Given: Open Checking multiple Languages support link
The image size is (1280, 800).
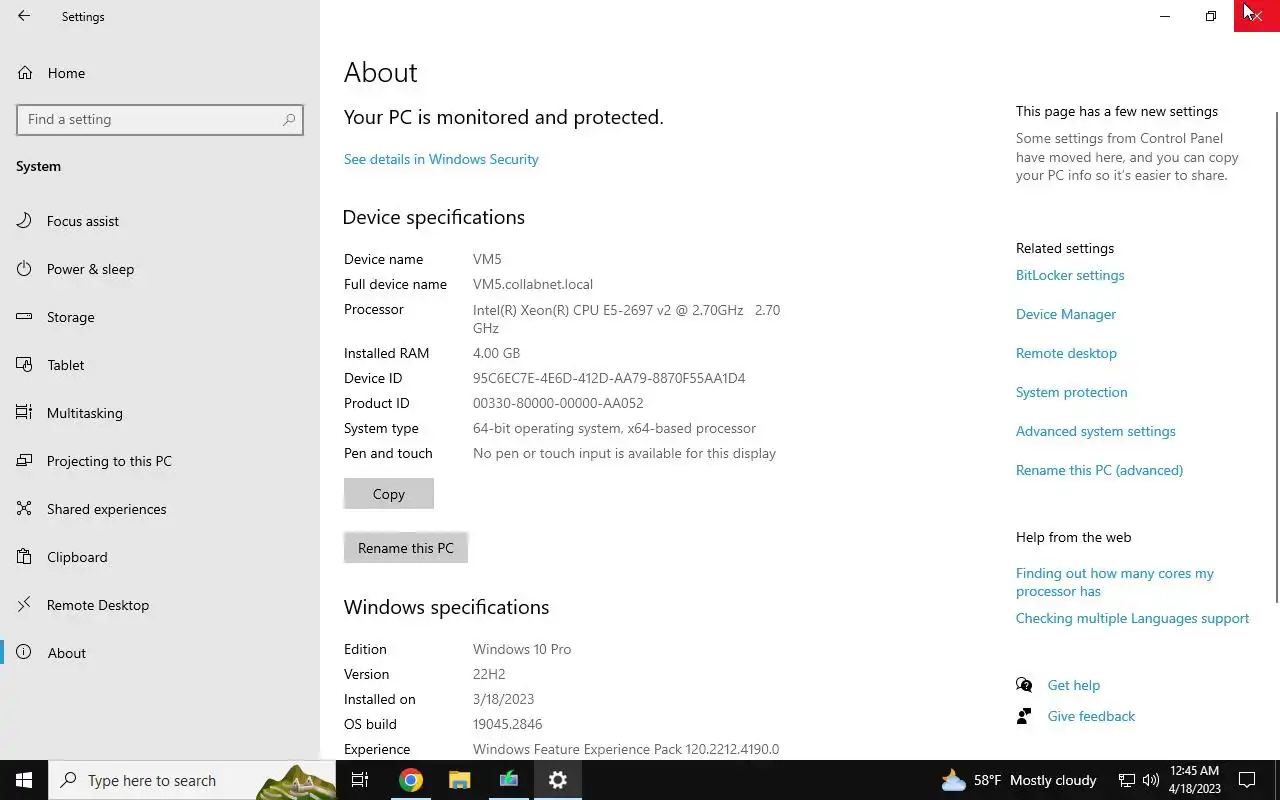Looking at the screenshot, I should (1132, 618).
